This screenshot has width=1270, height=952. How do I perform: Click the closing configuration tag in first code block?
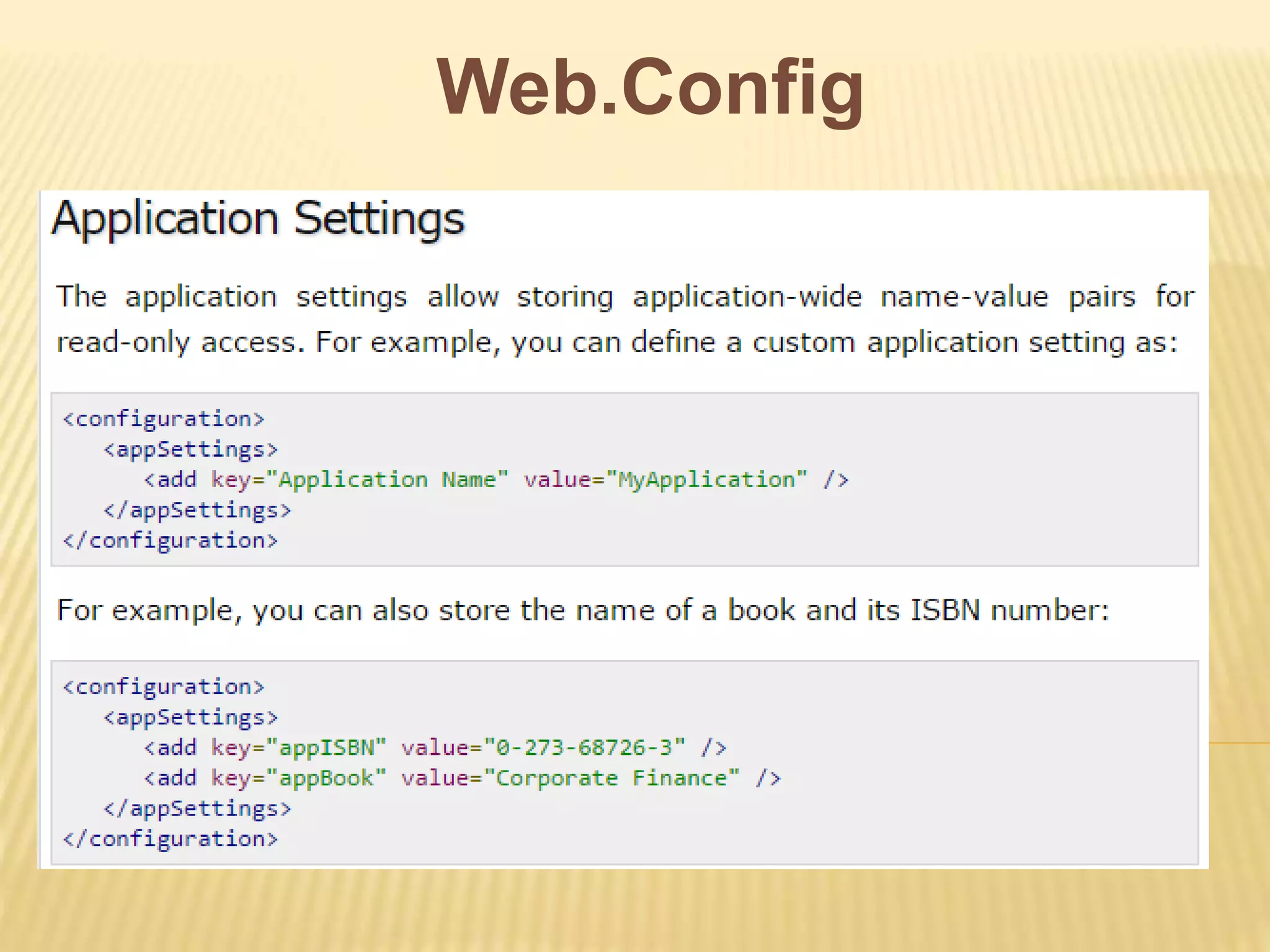pos(171,540)
